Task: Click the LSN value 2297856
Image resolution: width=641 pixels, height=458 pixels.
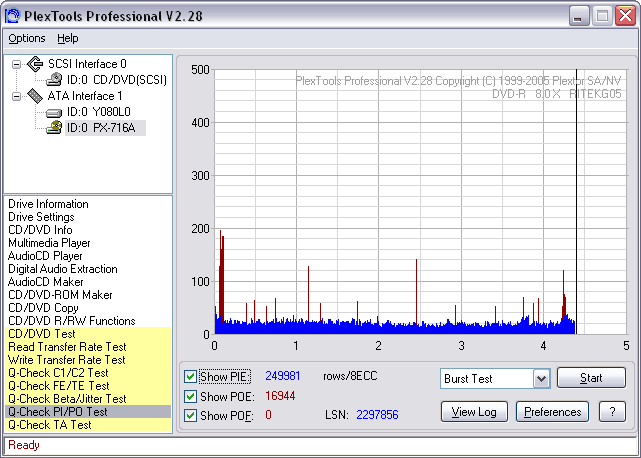Action: click(x=377, y=415)
